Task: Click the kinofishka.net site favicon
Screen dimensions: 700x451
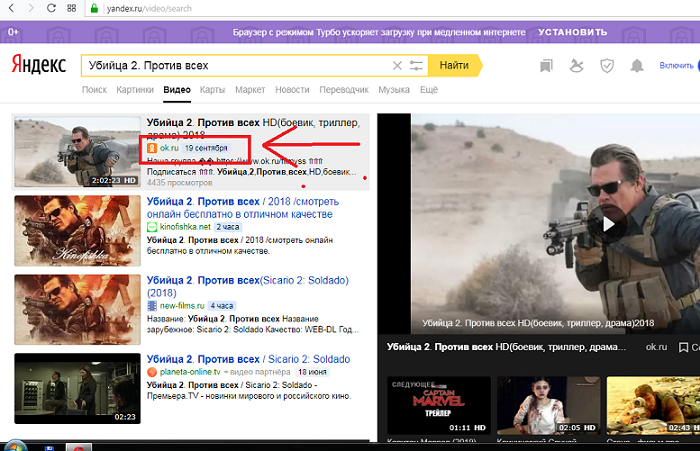Action: click(x=152, y=227)
